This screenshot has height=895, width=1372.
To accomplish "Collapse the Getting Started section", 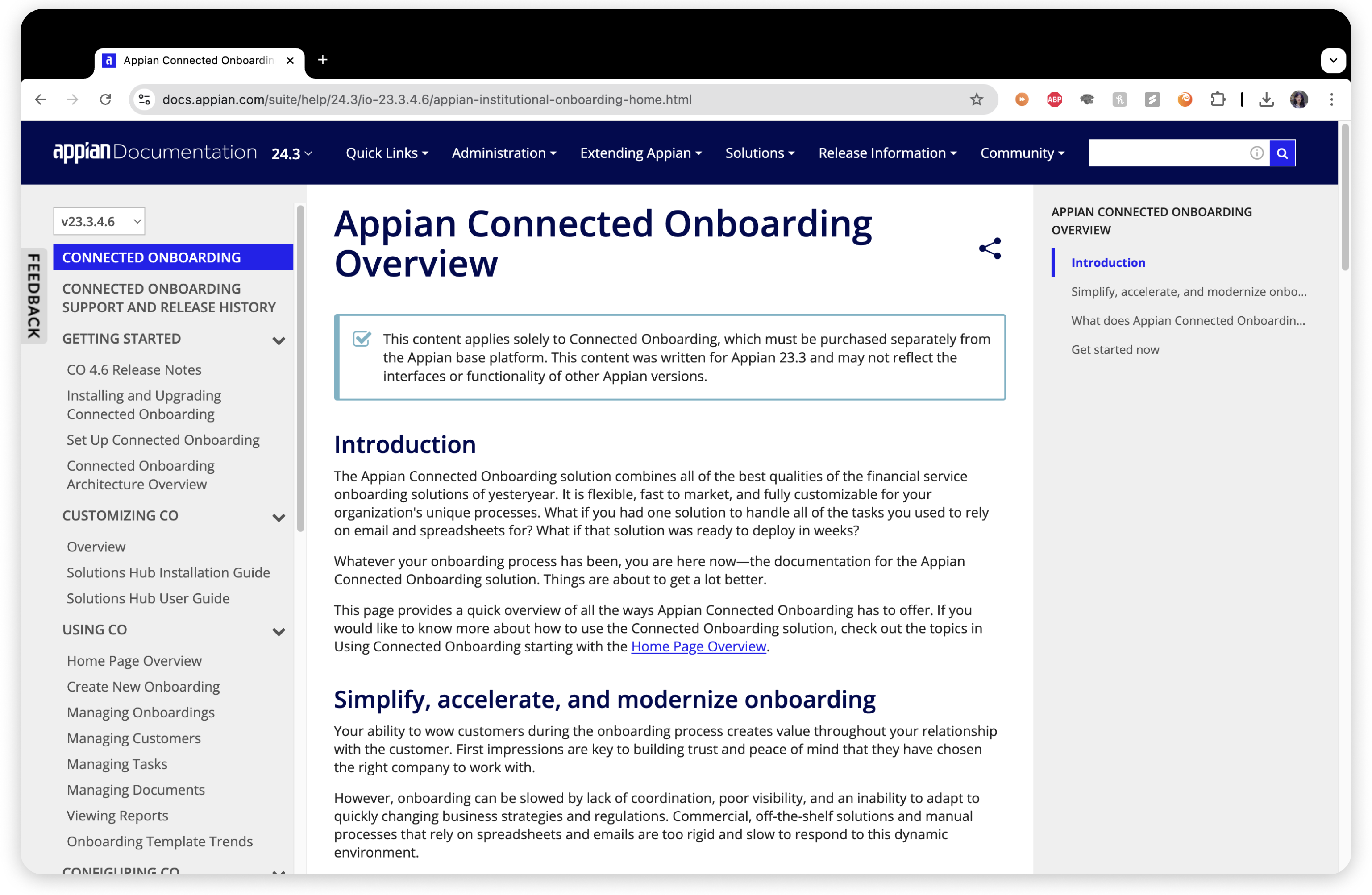I will click(279, 340).
